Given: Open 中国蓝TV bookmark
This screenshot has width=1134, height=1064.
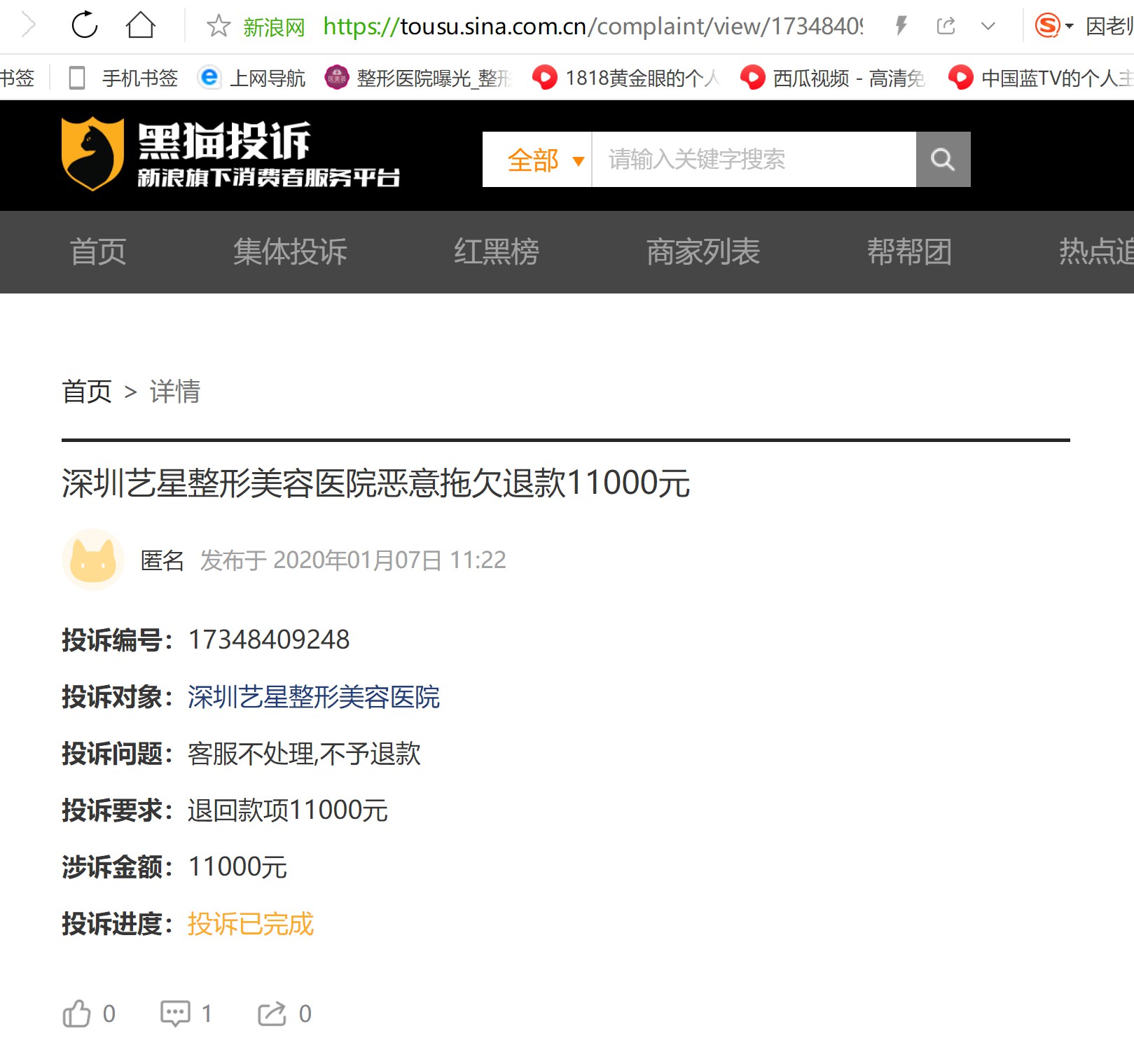Looking at the screenshot, I should 1041,78.
